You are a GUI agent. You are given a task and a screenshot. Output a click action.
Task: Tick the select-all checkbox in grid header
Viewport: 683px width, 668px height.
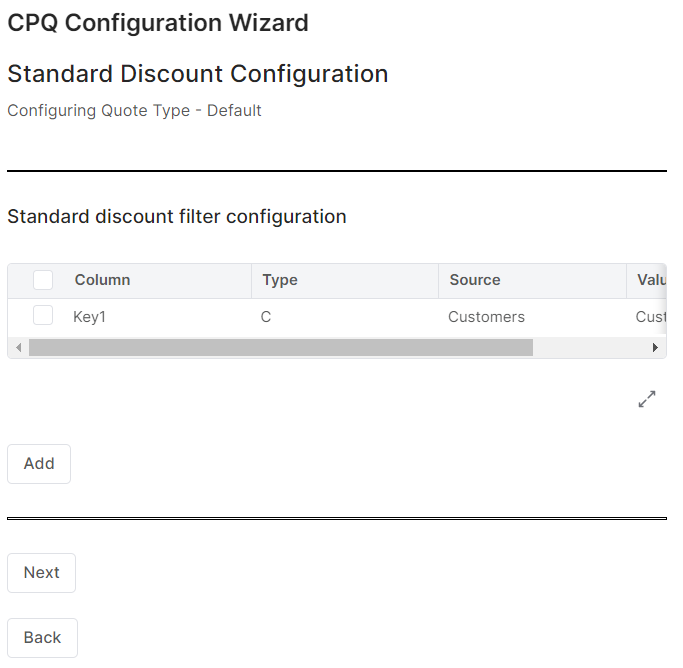[43, 280]
